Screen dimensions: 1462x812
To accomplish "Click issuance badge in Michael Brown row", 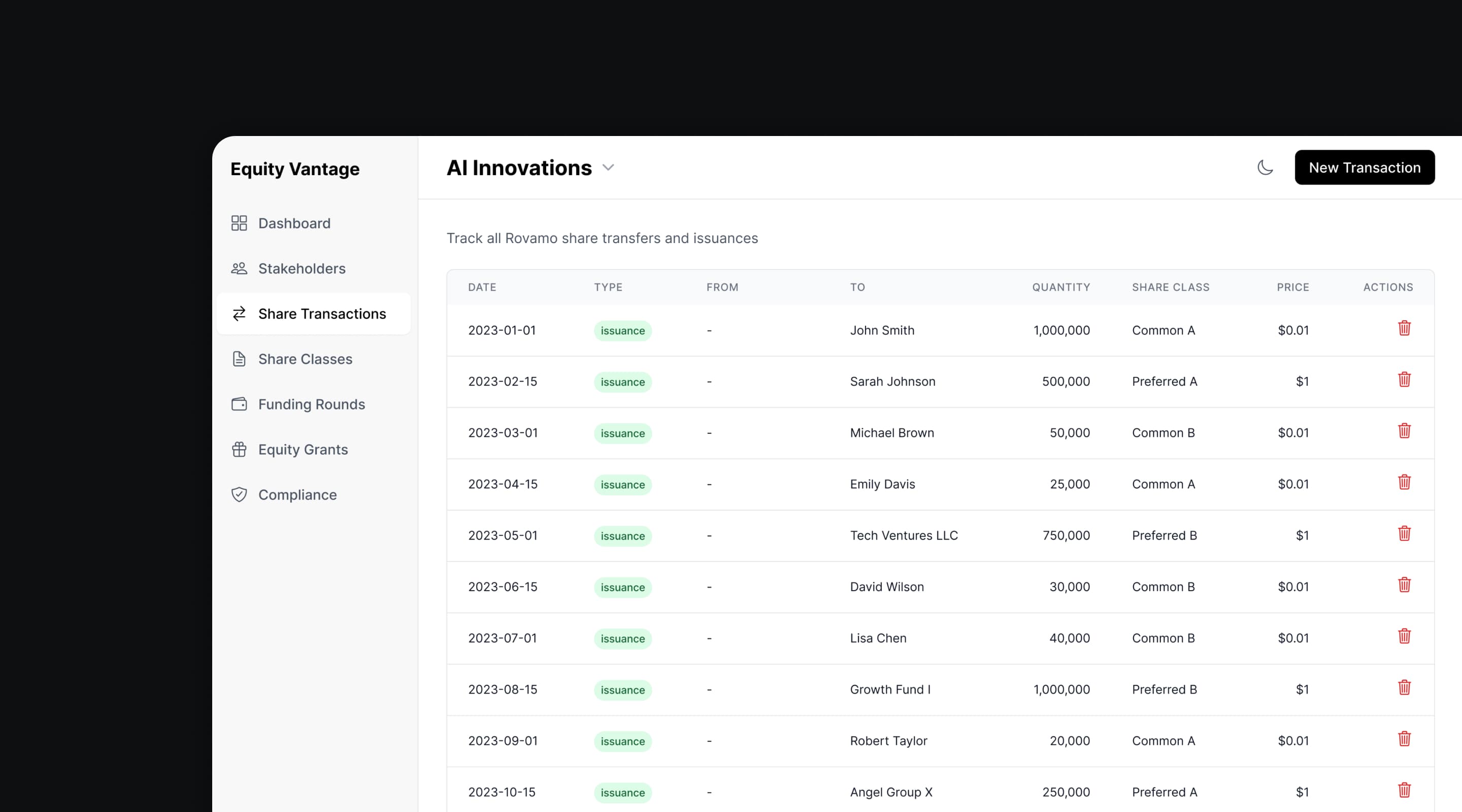I will [622, 433].
